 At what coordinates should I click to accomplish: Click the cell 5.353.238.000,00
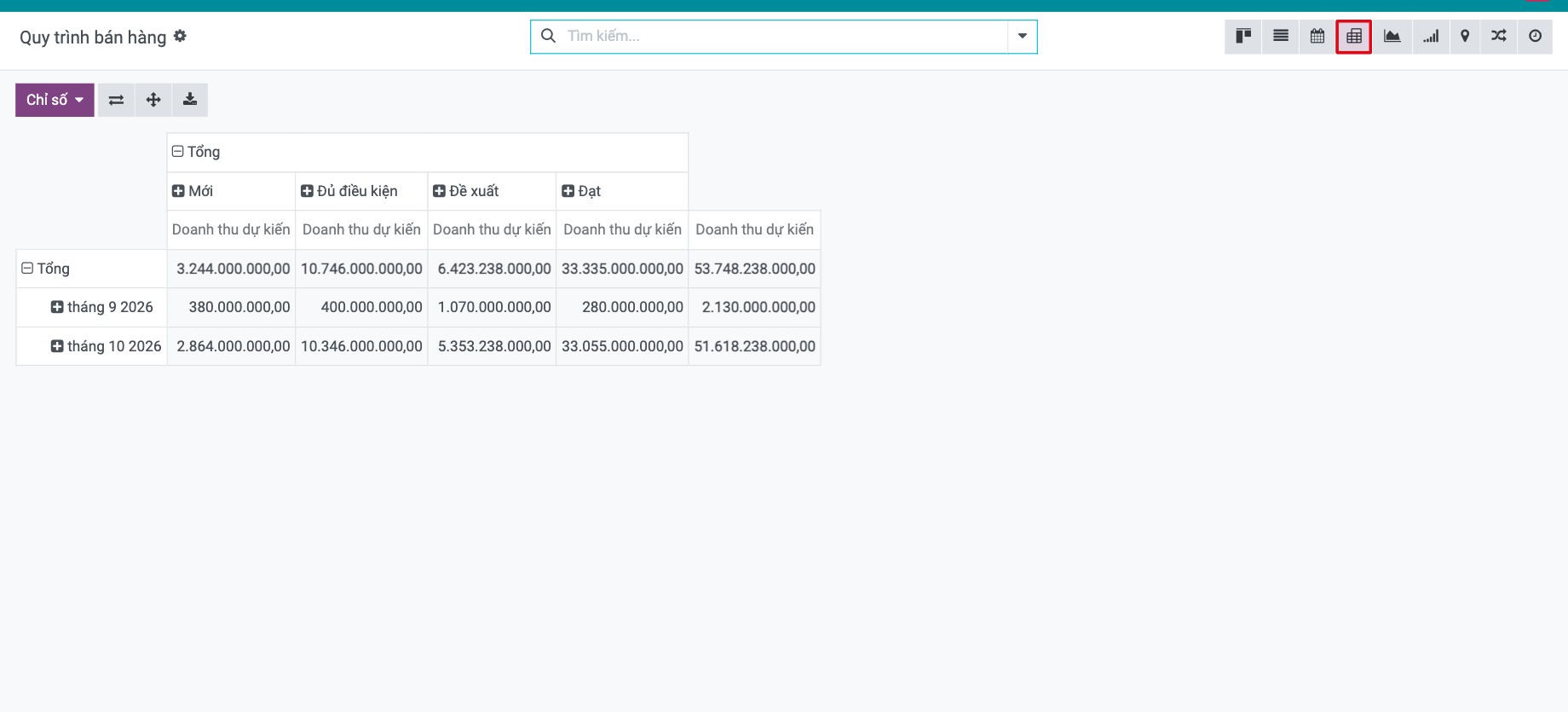pos(492,346)
